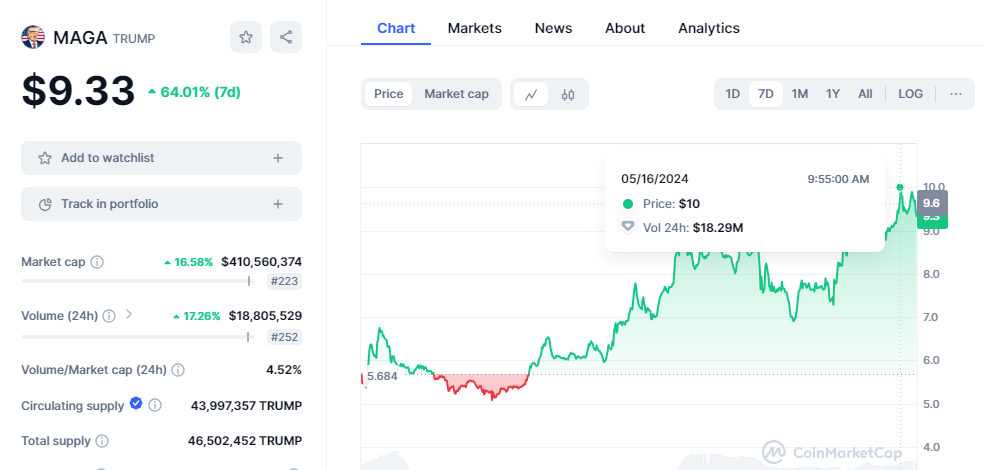Click the #252 volume rank badge
This screenshot has height=470, width=983.
pyautogui.click(x=284, y=337)
